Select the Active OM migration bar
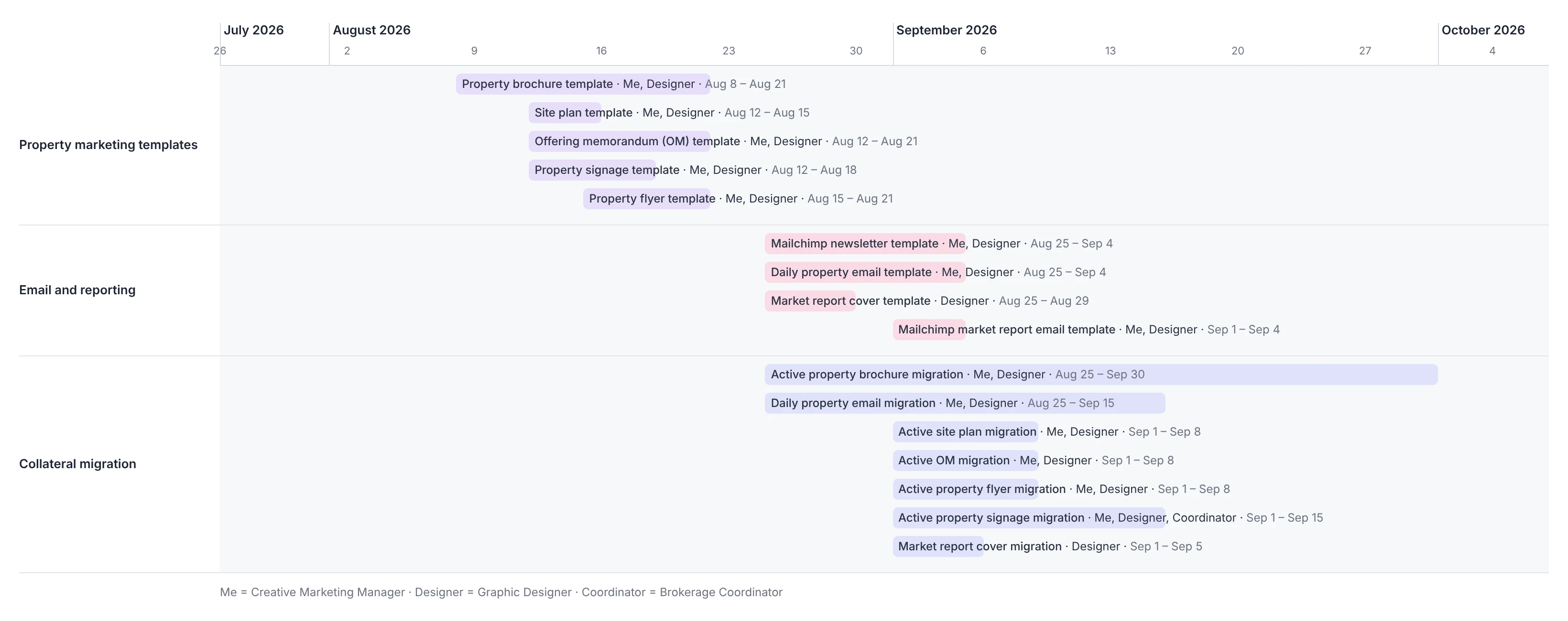1568x621 pixels. point(965,460)
